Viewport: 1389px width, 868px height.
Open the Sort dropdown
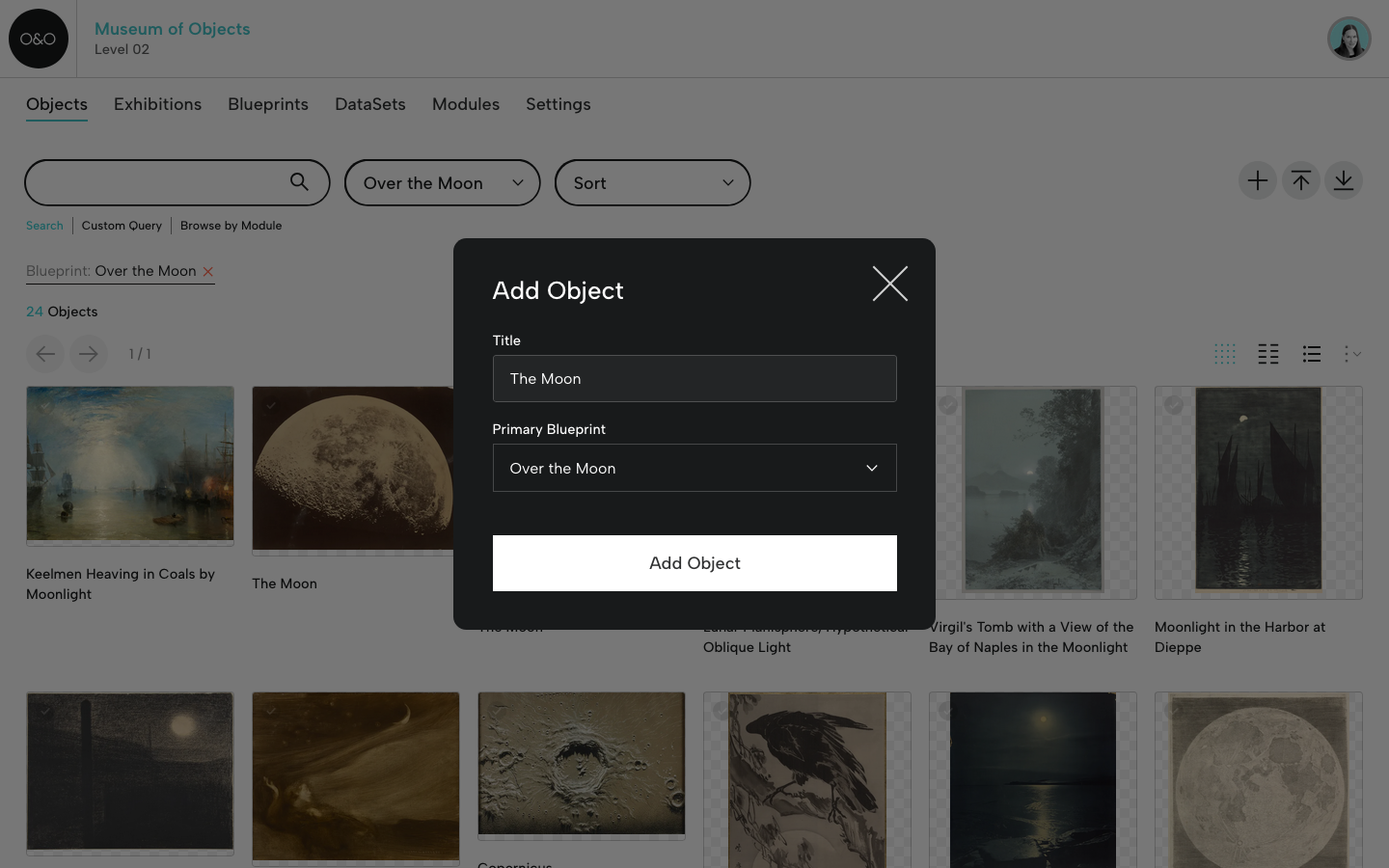[x=652, y=182]
